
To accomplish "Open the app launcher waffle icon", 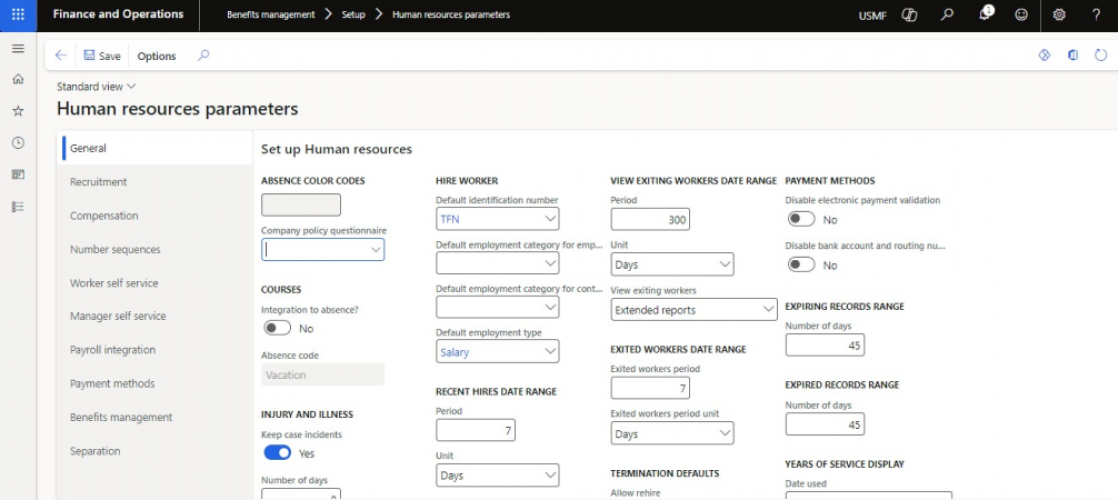I will pos(18,14).
